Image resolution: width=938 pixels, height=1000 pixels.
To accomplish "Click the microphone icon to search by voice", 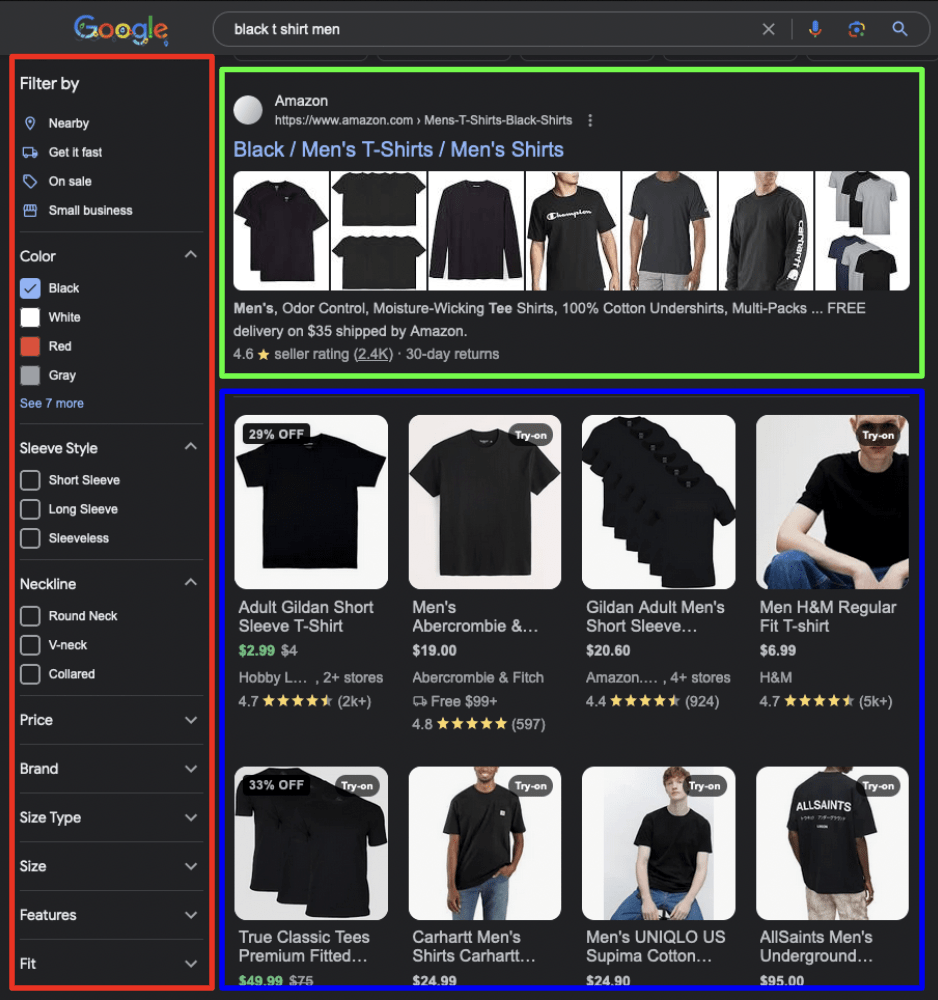I will [x=815, y=29].
